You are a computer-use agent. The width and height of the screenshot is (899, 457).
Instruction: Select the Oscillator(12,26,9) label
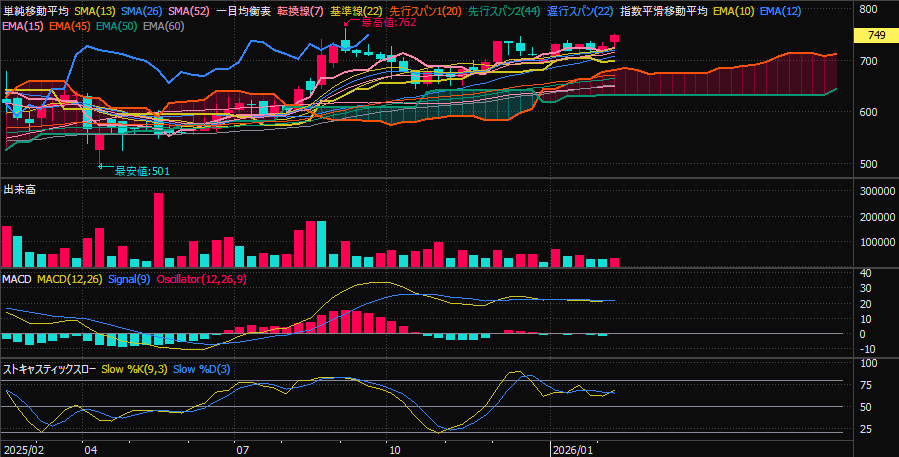coord(198,278)
